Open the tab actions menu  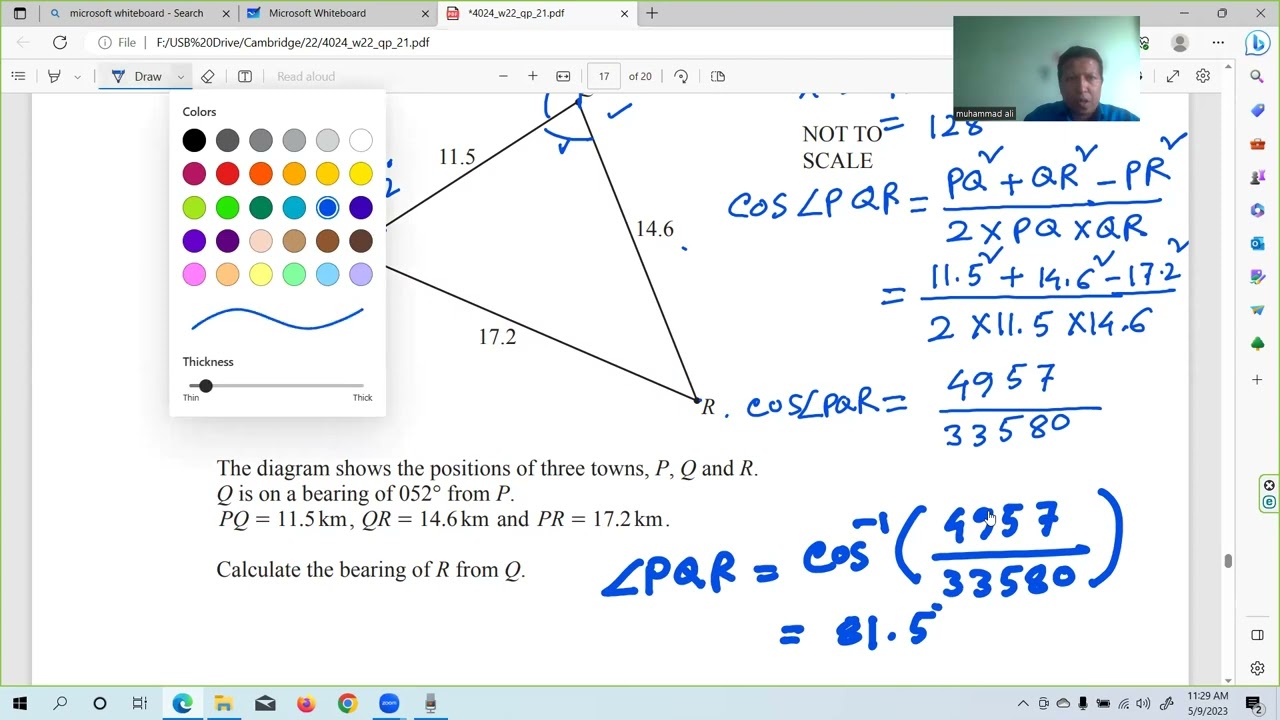(19, 13)
